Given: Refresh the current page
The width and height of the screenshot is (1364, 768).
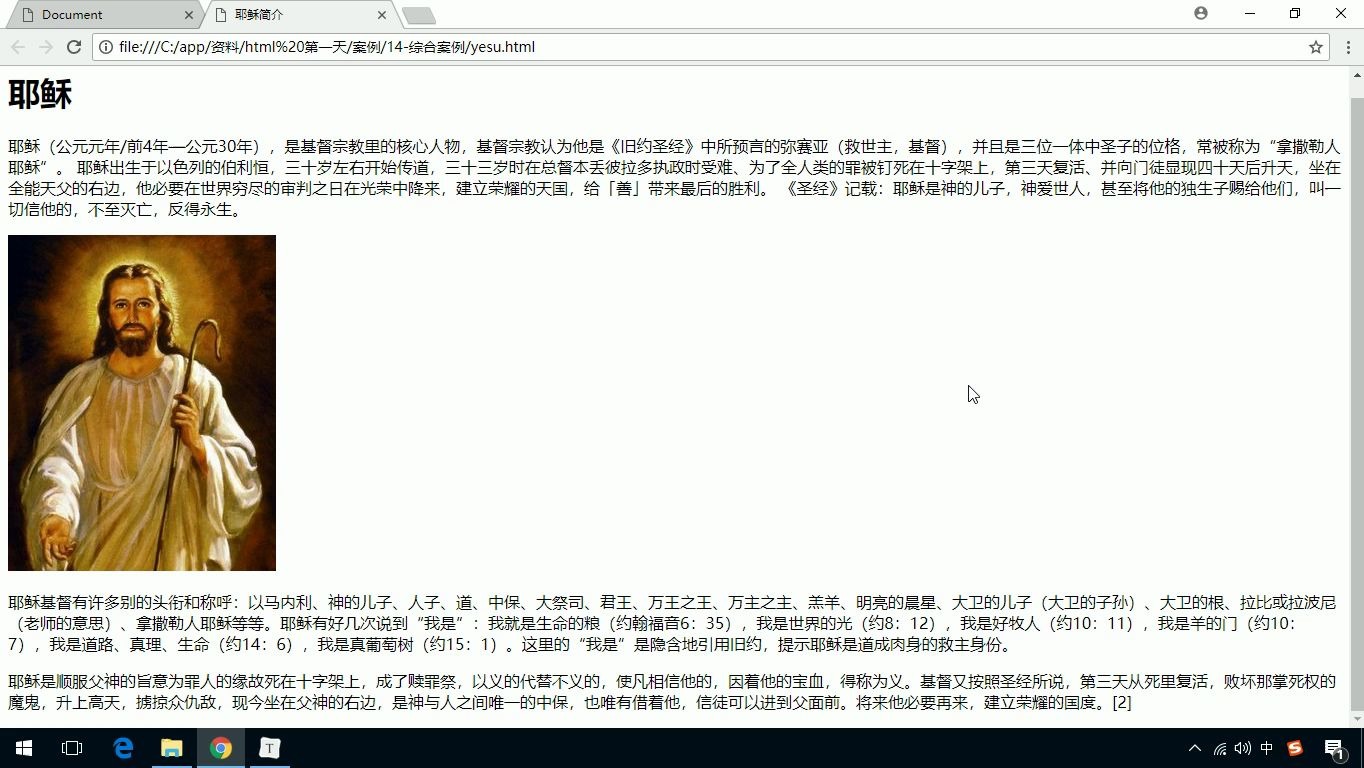Looking at the screenshot, I should pyautogui.click(x=74, y=46).
